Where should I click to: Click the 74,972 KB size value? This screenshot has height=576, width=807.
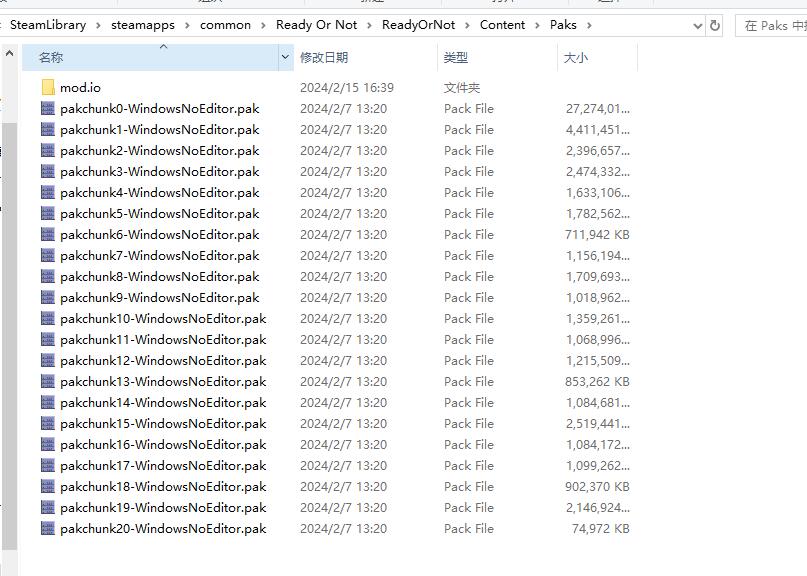601,529
